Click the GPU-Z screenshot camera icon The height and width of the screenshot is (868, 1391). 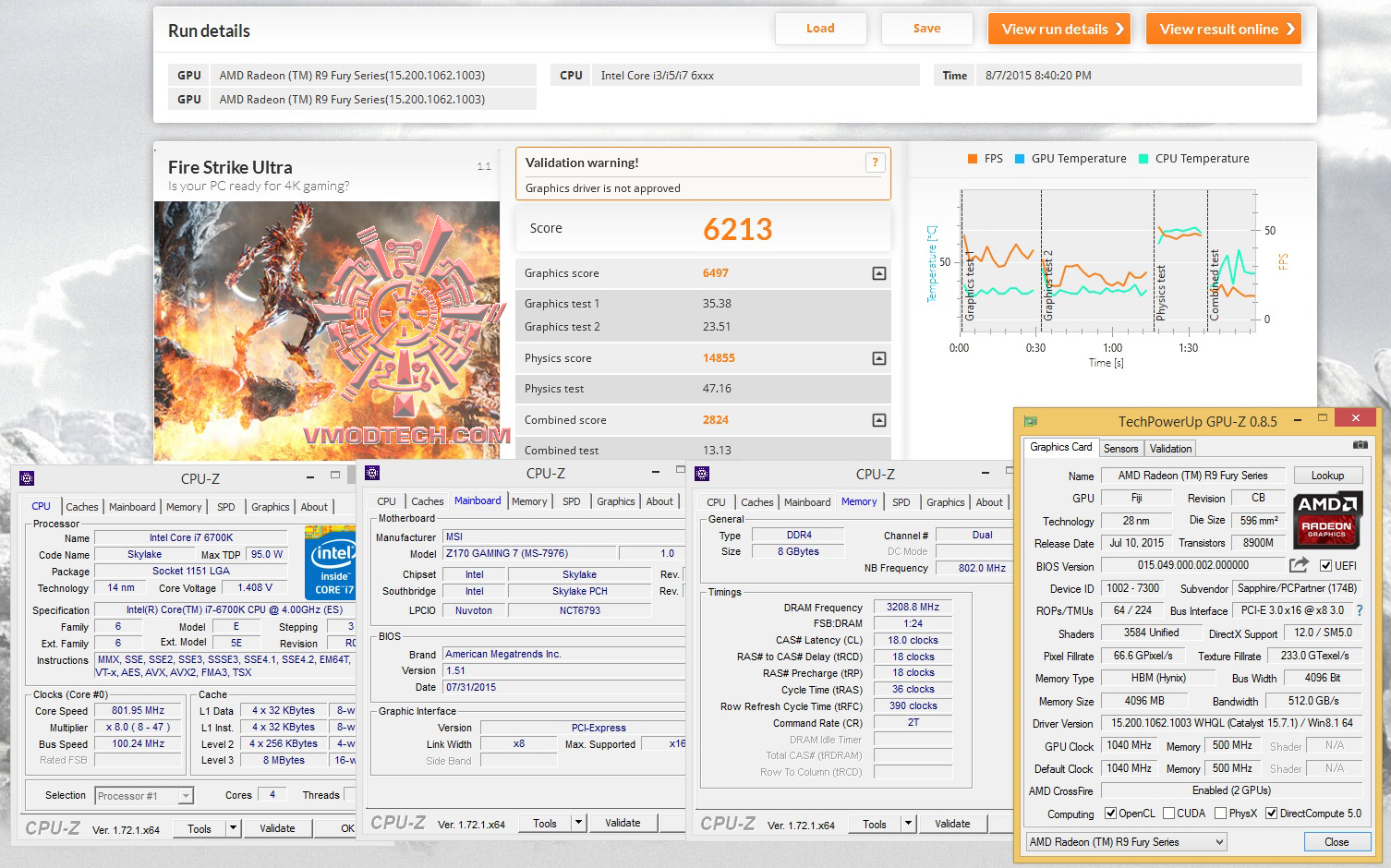click(1360, 445)
